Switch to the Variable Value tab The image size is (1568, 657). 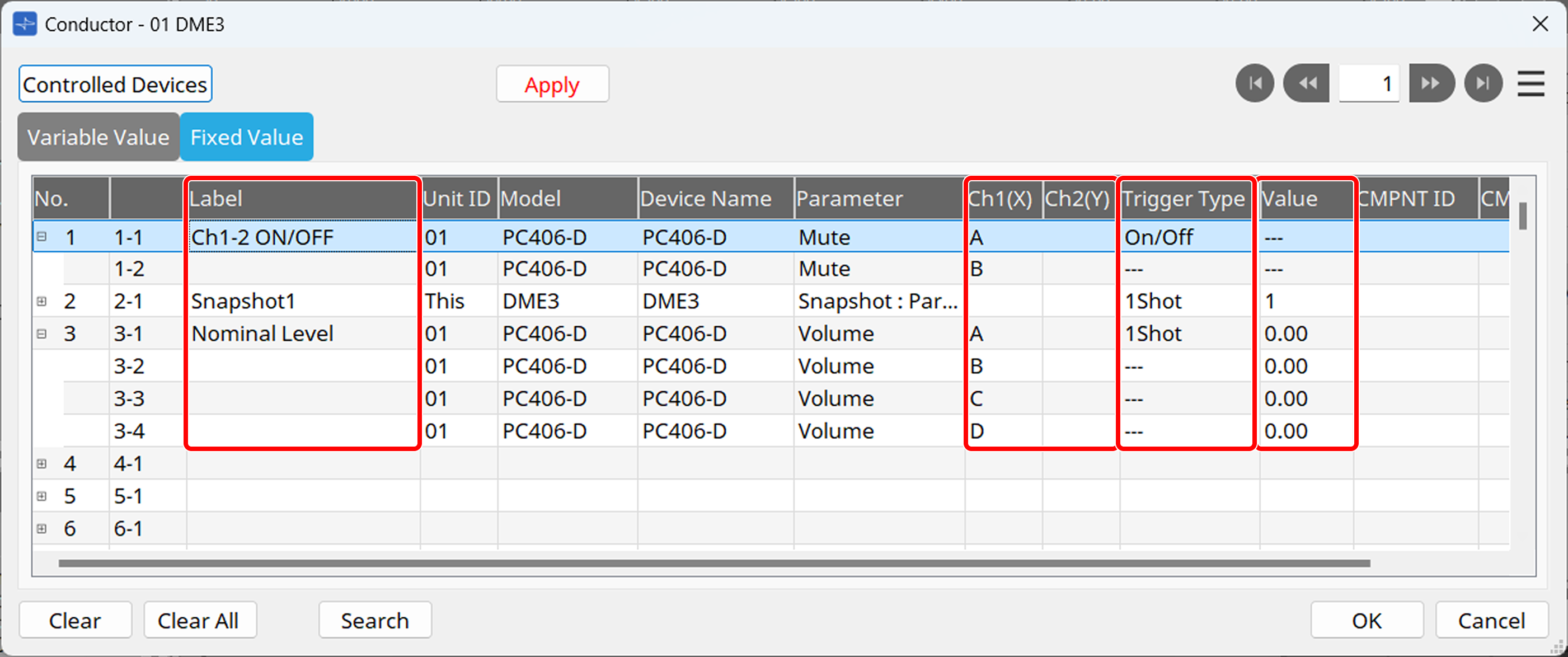click(x=98, y=137)
